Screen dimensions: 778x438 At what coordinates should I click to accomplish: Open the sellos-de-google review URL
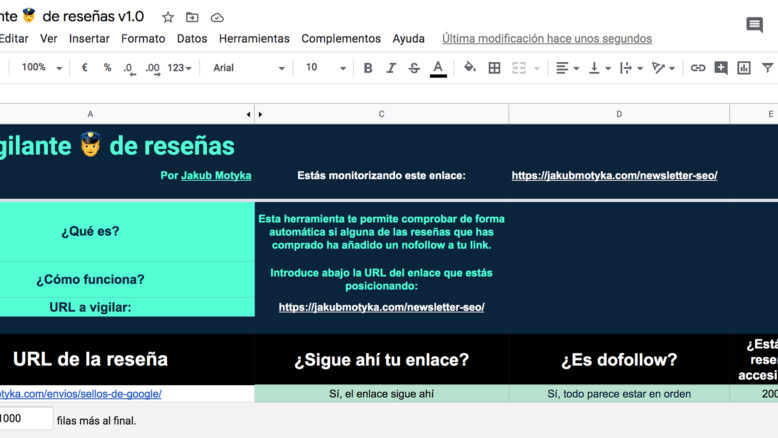[x=80, y=394]
